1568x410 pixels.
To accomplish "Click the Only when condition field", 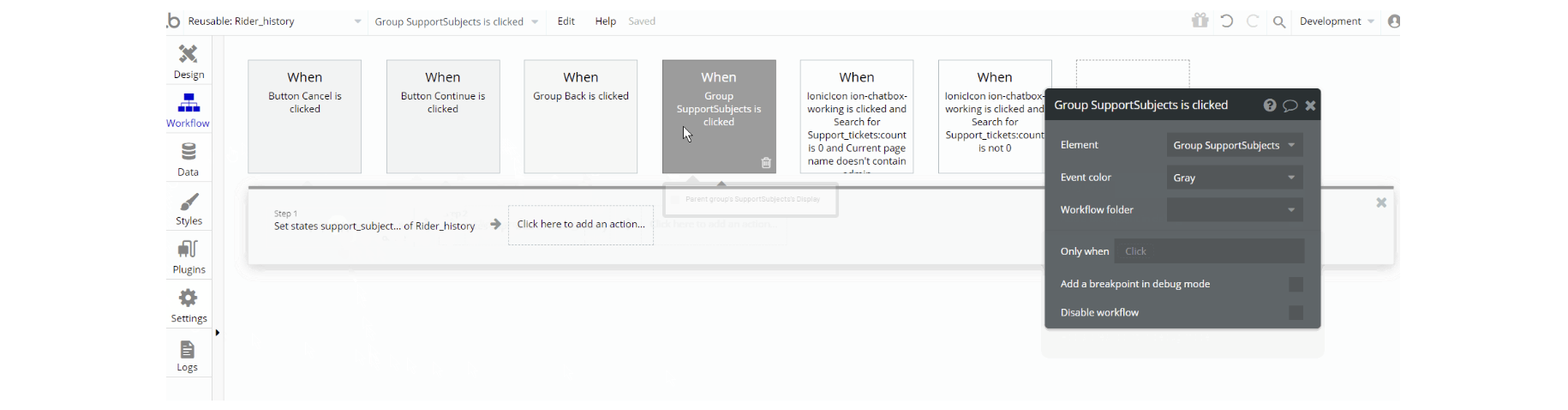I will click(x=1209, y=251).
